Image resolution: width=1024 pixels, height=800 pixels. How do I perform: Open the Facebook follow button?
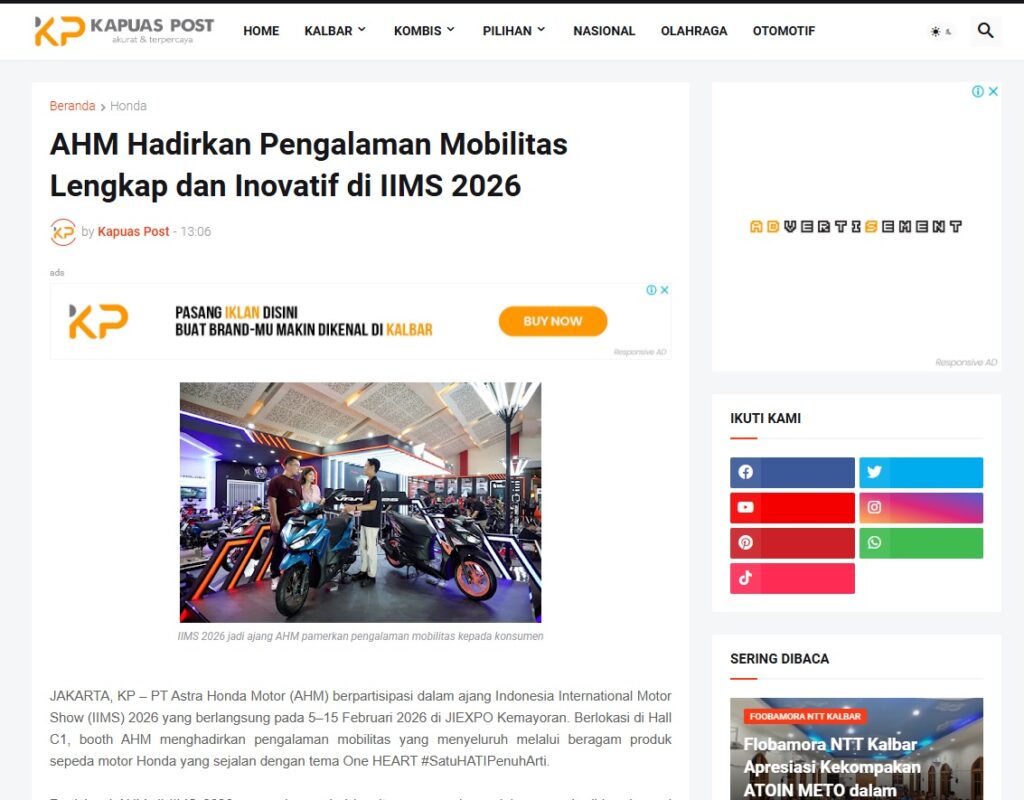[x=792, y=472]
